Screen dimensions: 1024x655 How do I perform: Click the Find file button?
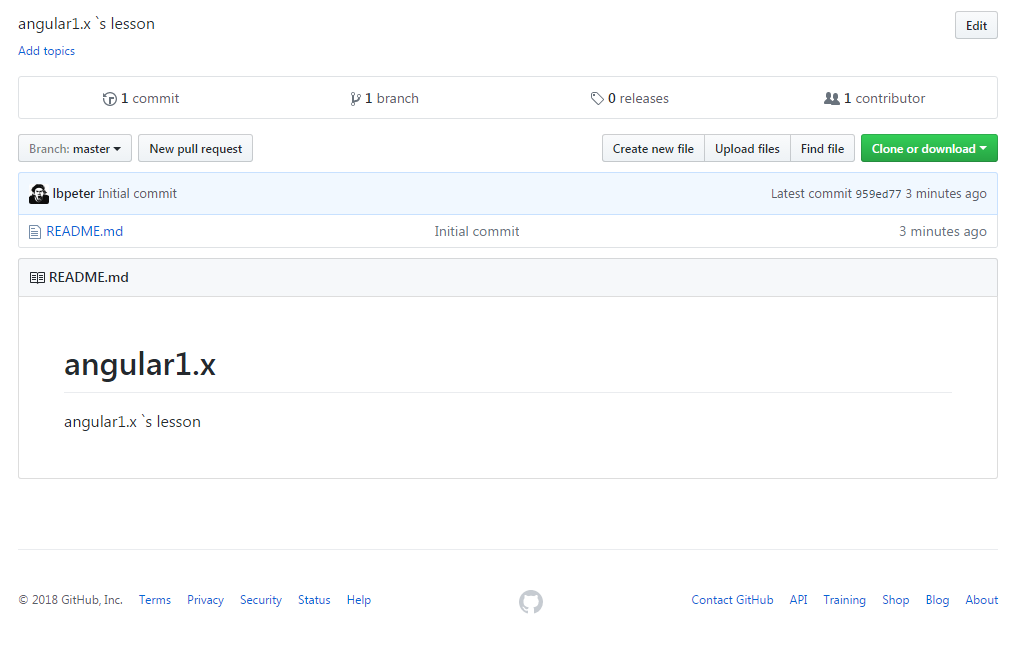point(822,148)
